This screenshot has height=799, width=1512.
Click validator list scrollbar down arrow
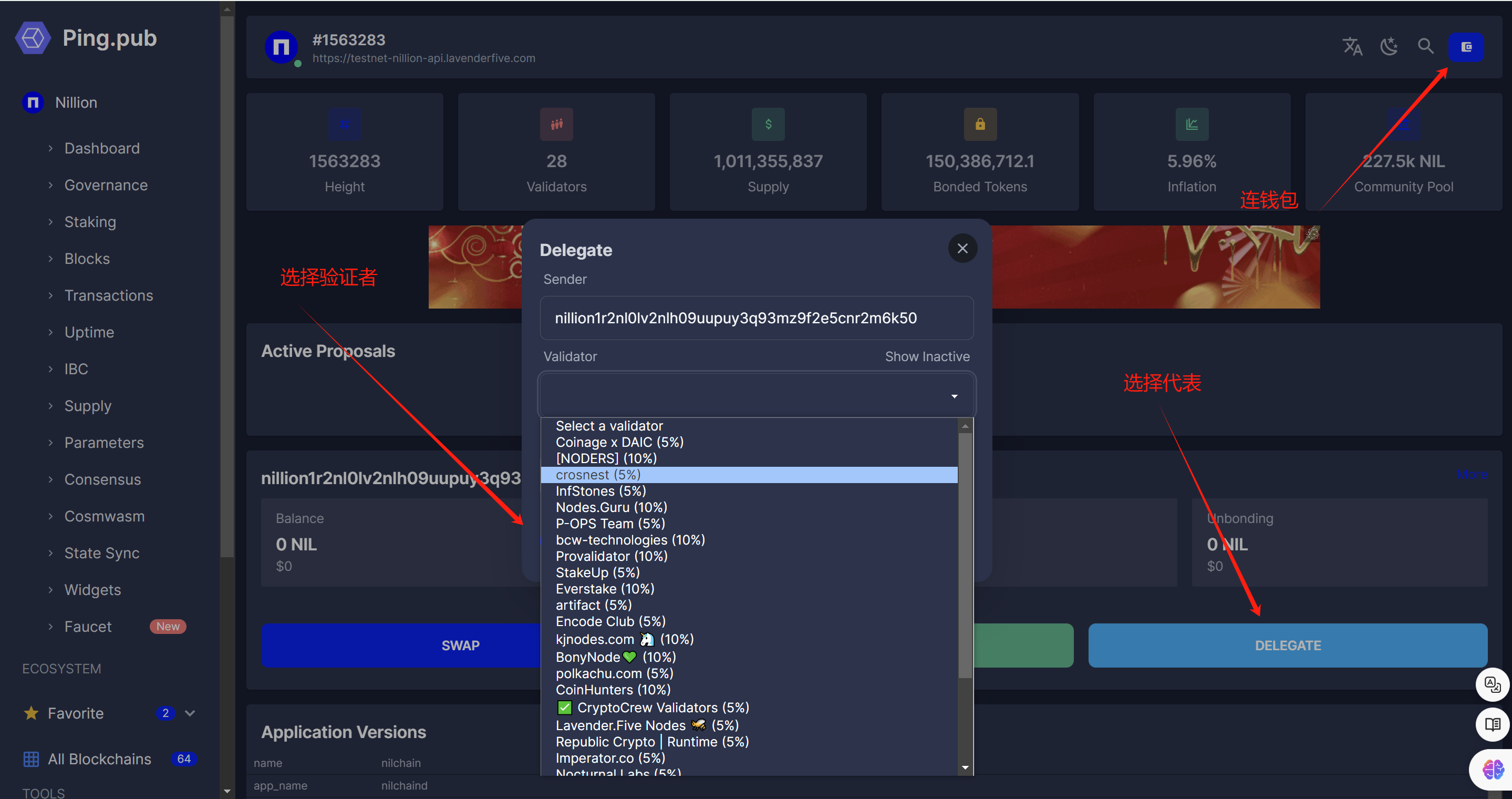(x=965, y=767)
